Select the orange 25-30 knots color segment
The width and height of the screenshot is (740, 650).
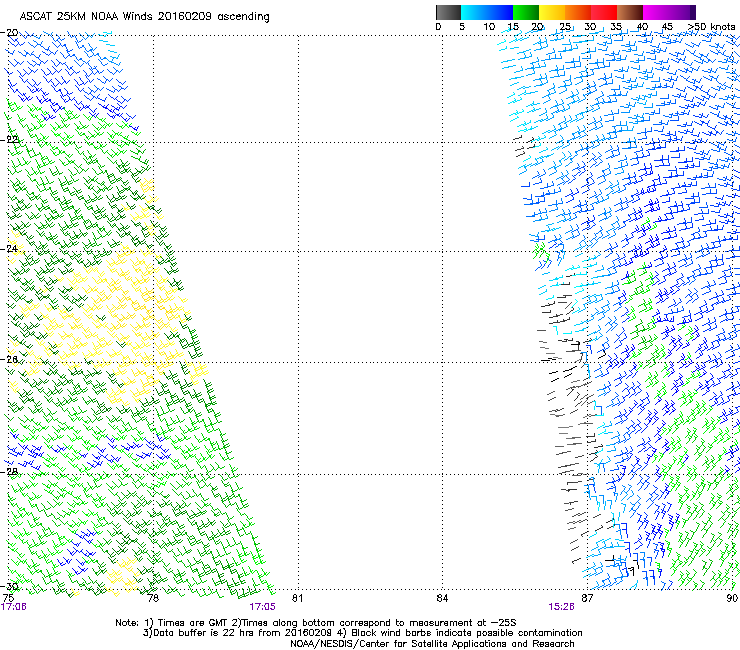click(x=578, y=12)
